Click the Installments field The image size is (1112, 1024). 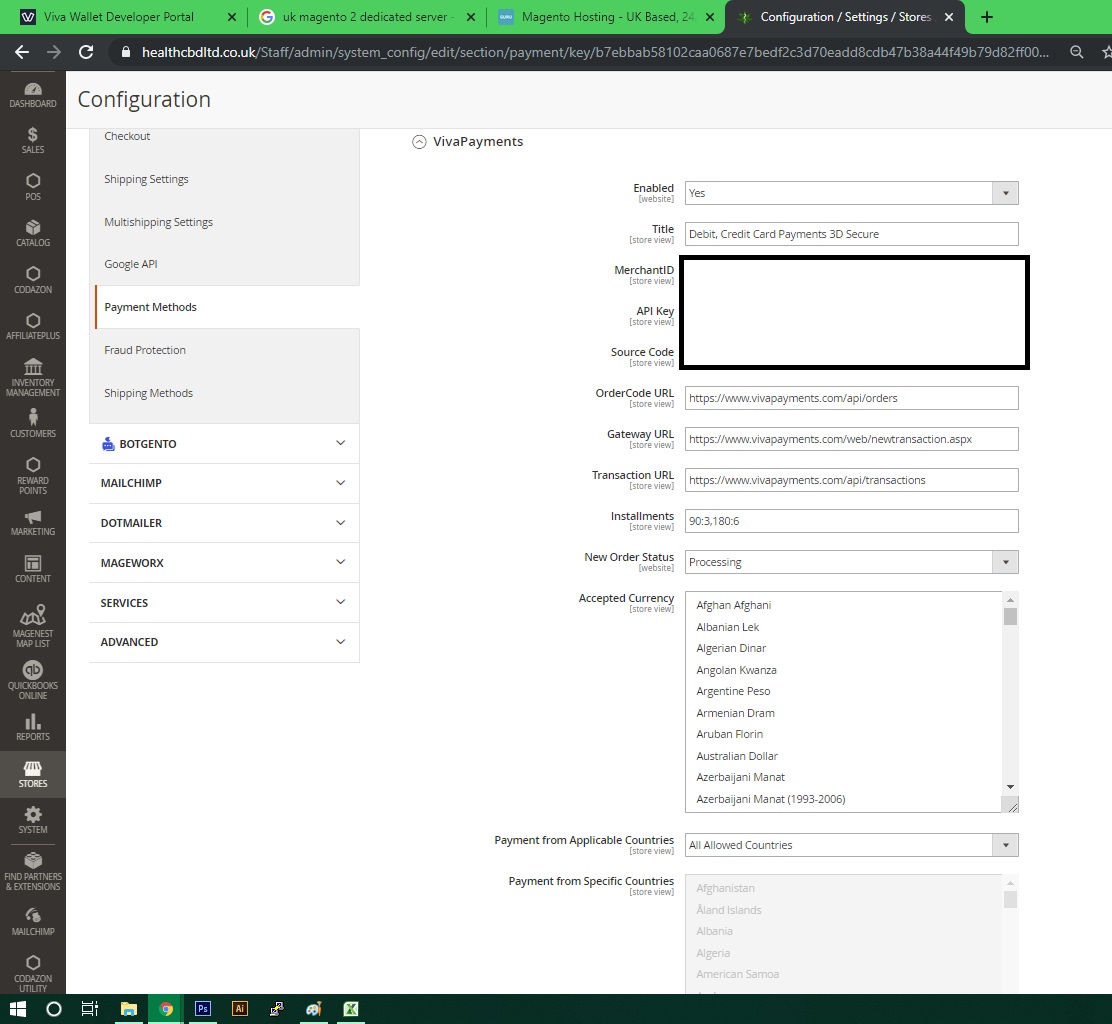851,521
